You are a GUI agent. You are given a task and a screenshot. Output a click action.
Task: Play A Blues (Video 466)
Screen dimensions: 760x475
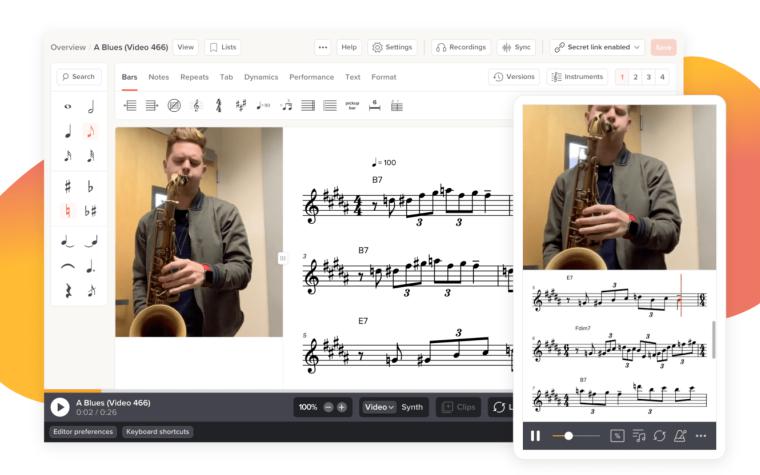click(x=60, y=407)
